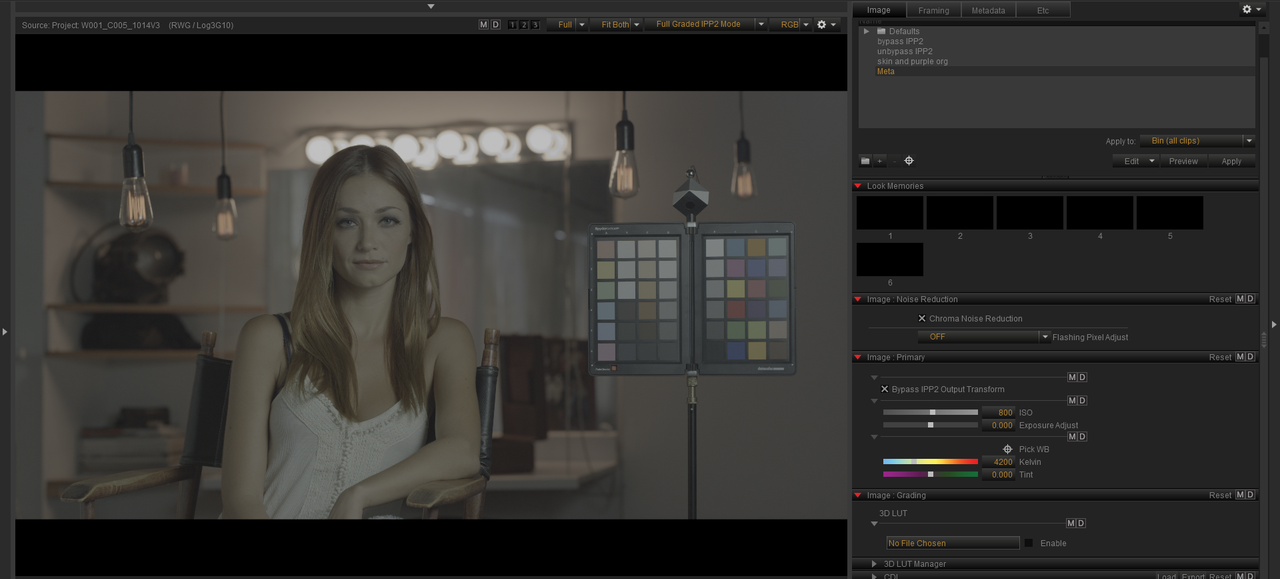The image size is (1280, 579).
Task: Click the viewer toolbar D button
Action: 496,25
